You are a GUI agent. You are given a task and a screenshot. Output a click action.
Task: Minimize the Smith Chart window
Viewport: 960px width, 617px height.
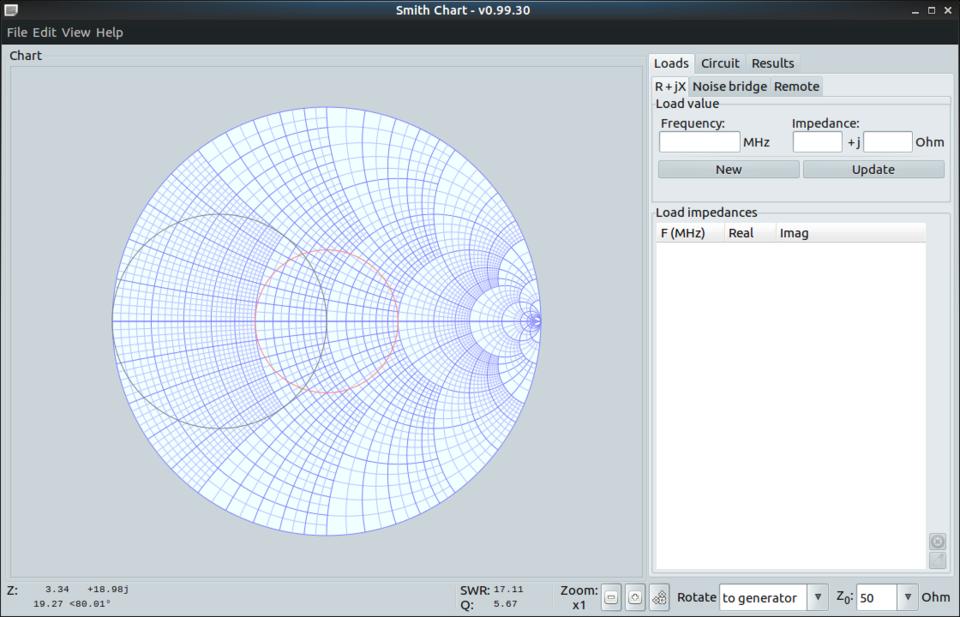point(915,10)
